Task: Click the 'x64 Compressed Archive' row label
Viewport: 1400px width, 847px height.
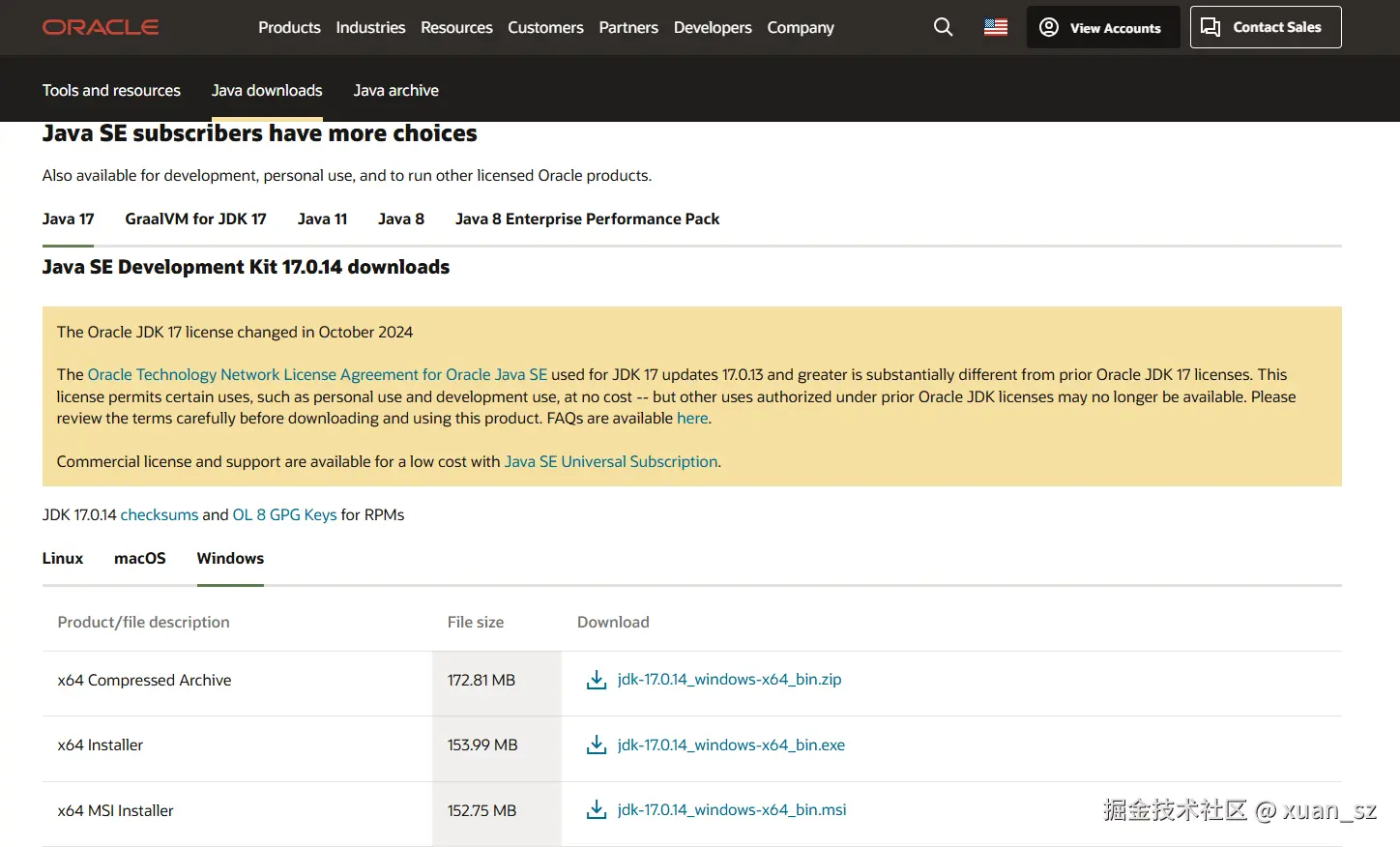Action: pos(144,680)
